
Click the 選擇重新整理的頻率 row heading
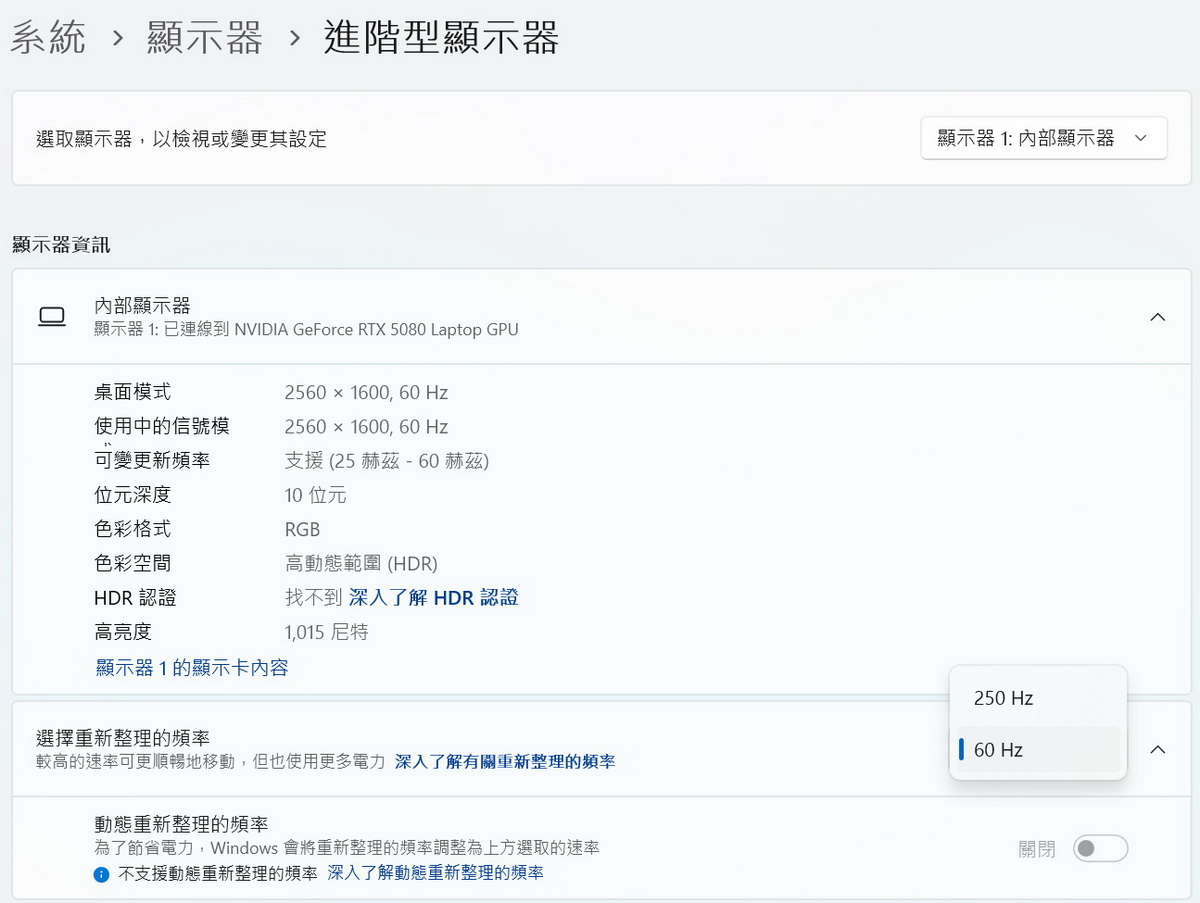coord(123,738)
